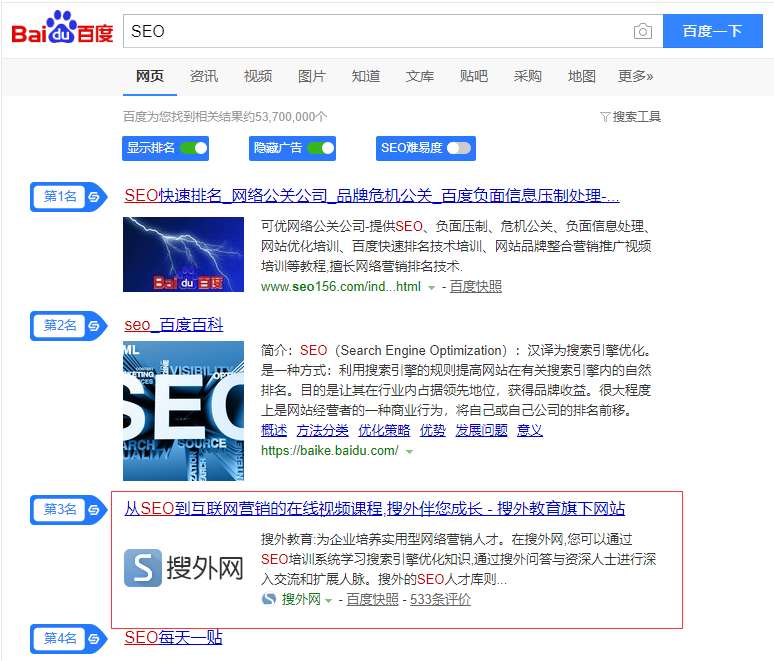Switch to the 地图 tab
The height and width of the screenshot is (661, 774).
click(x=581, y=76)
